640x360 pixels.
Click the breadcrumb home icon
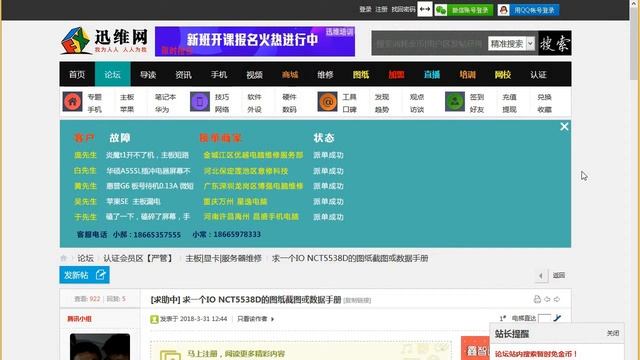(64, 258)
